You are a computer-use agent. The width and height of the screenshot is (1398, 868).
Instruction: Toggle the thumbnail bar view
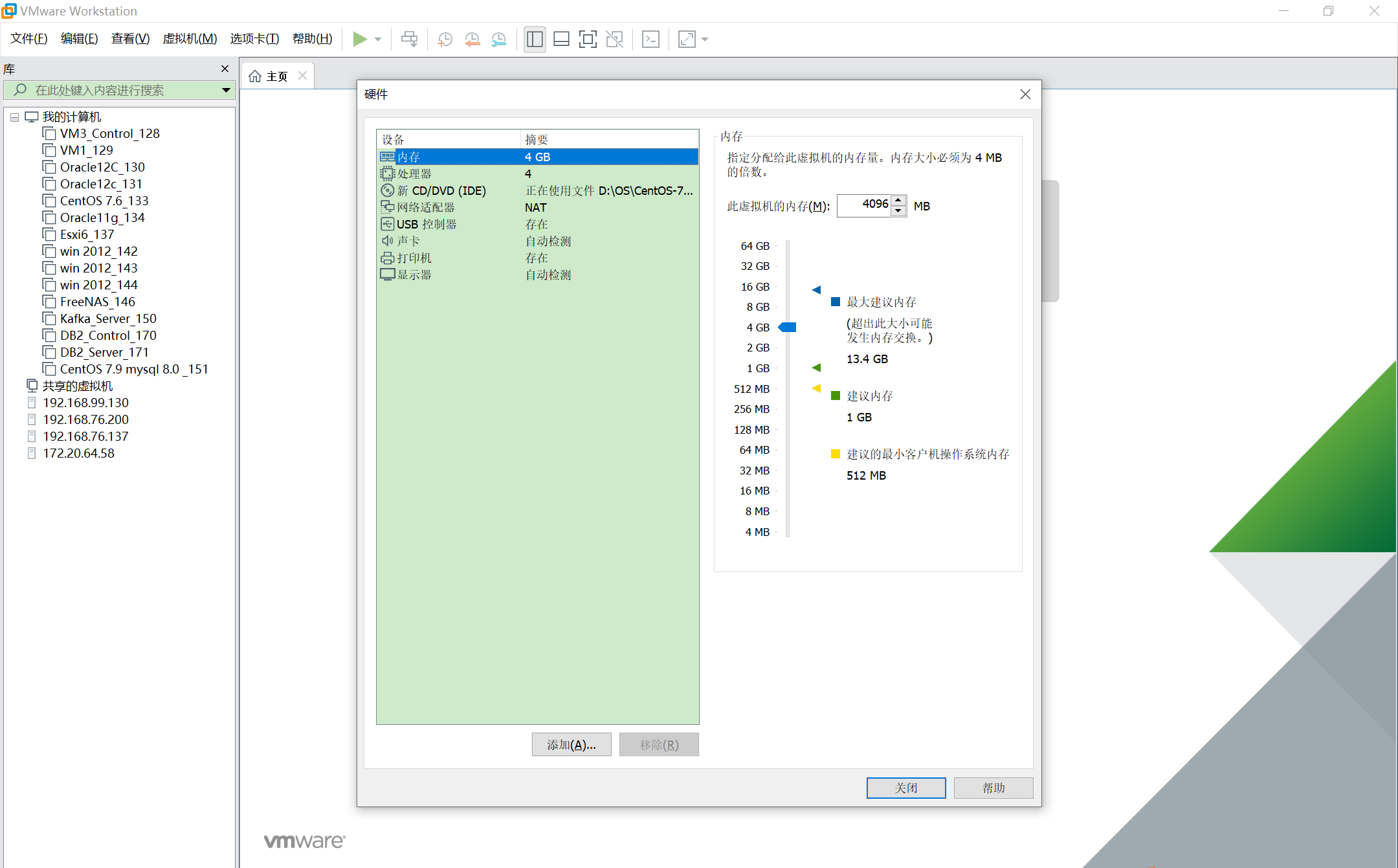[561, 39]
